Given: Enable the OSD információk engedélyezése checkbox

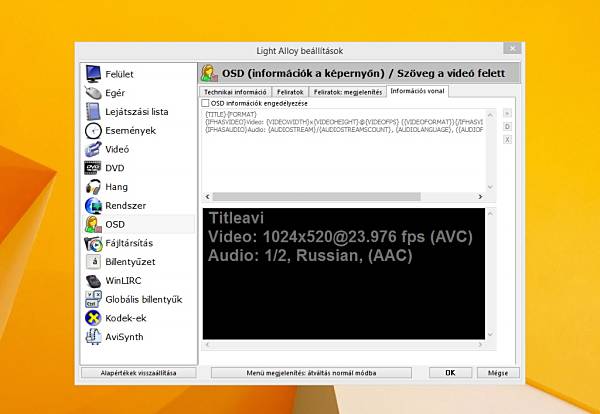Looking at the screenshot, I should (x=205, y=103).
